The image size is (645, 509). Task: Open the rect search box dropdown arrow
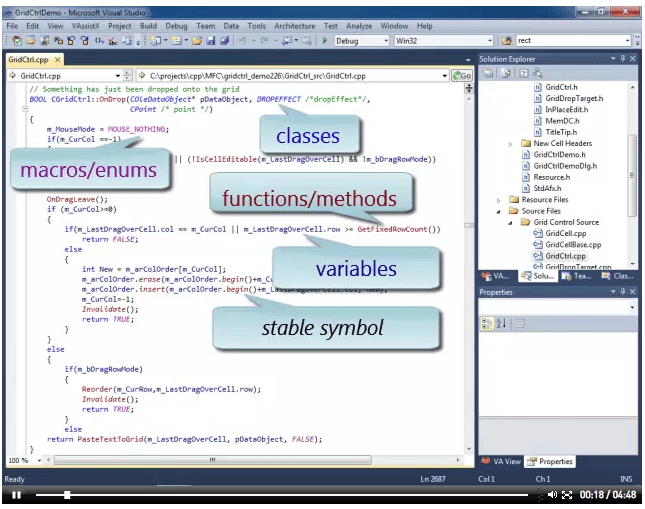[627, 41]
